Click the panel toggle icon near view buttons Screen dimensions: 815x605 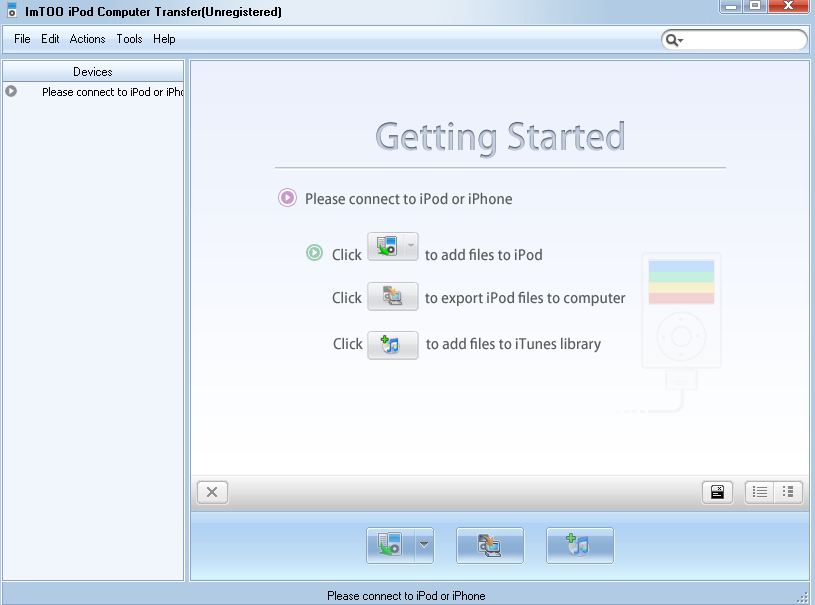point(717,492)
